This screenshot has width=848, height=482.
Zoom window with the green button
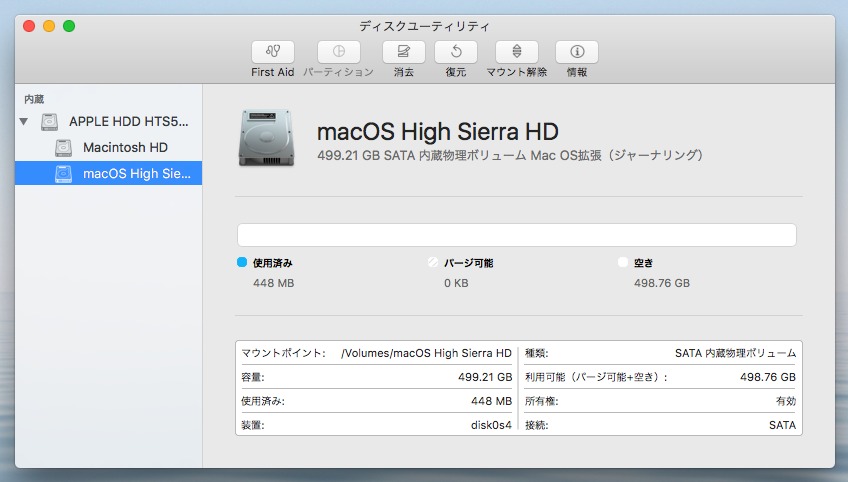point(69,26)
